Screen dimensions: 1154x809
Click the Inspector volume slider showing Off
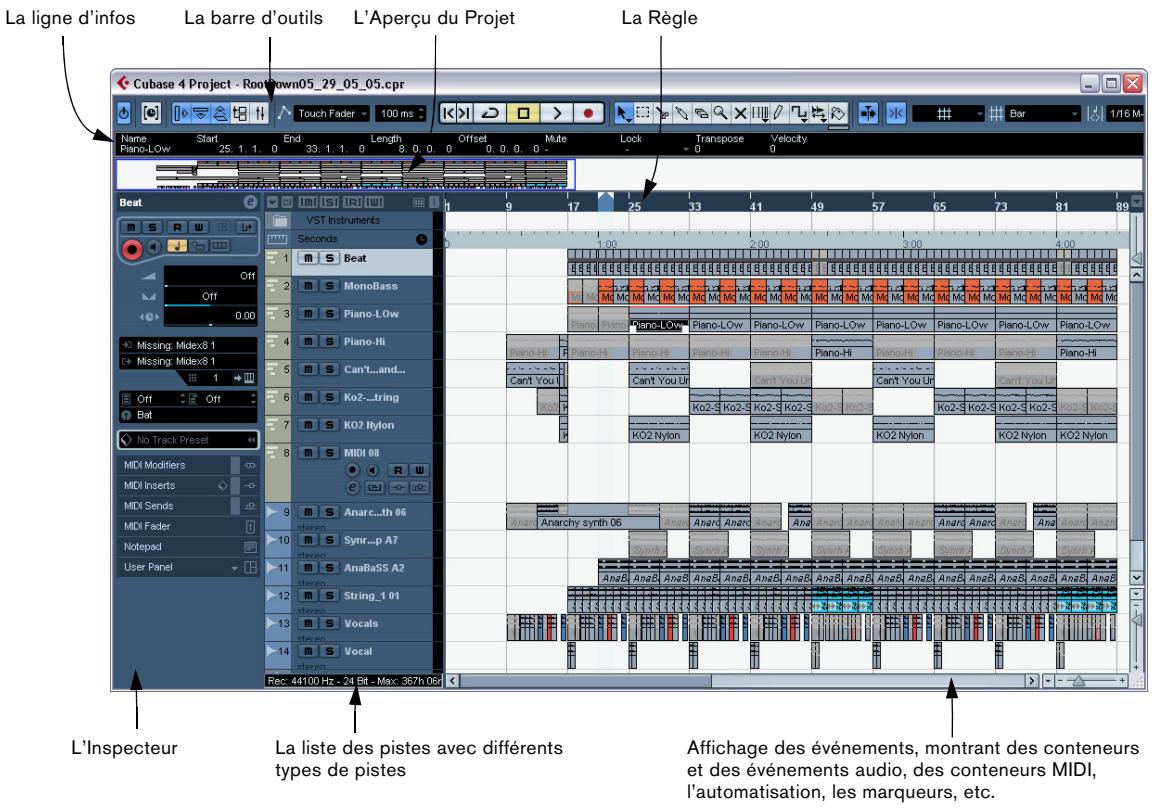coord(210,277)
